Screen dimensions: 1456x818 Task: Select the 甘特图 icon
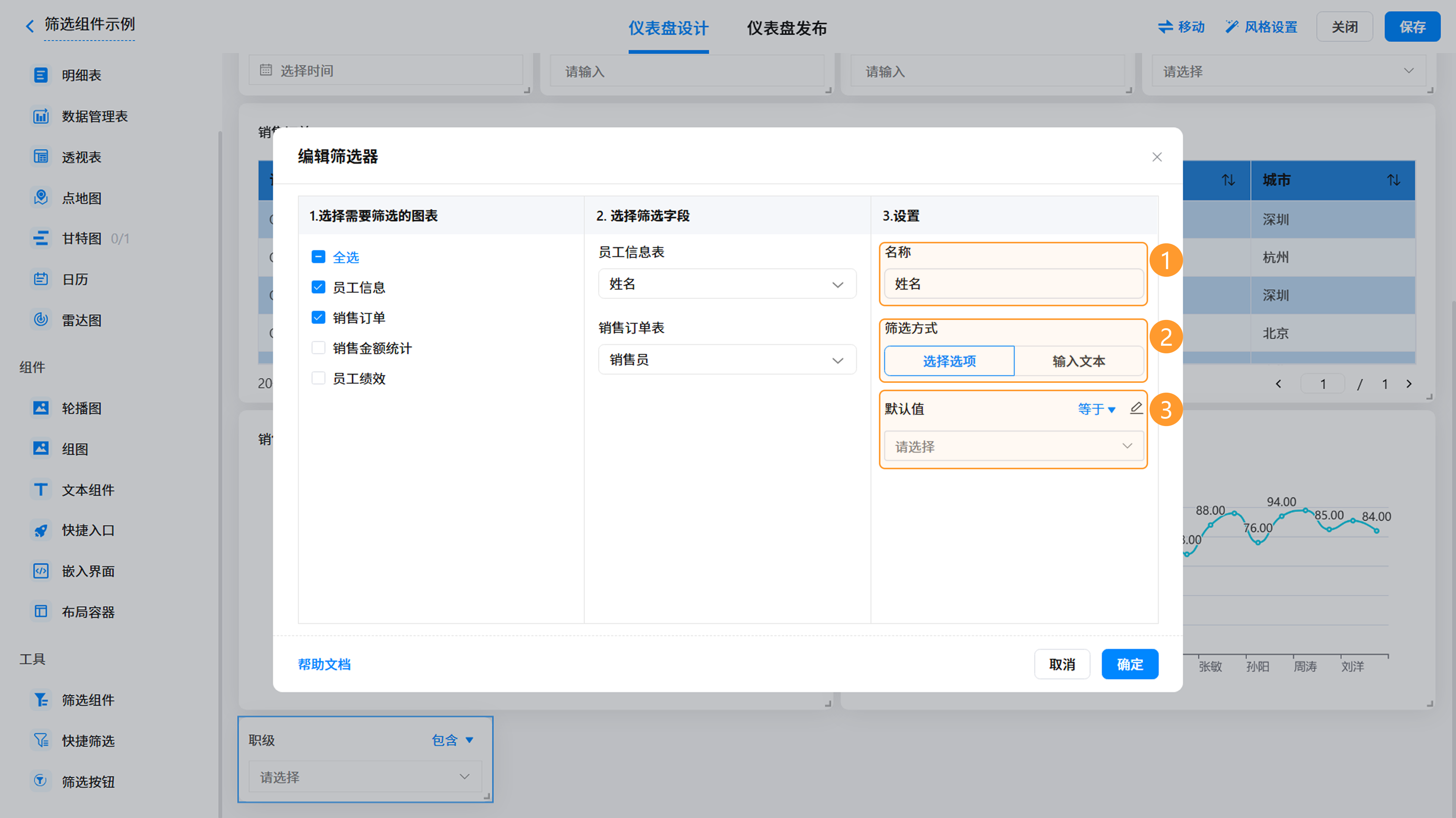point(41,238)
